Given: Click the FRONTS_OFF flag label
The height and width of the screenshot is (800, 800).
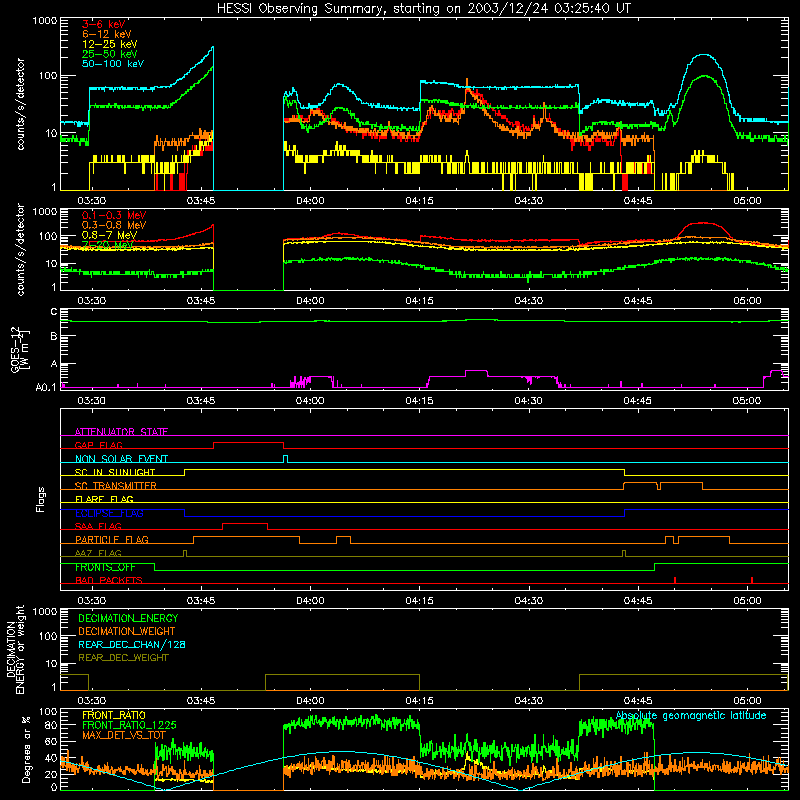Looking at the screenshot, I should [x=105, y=567].
